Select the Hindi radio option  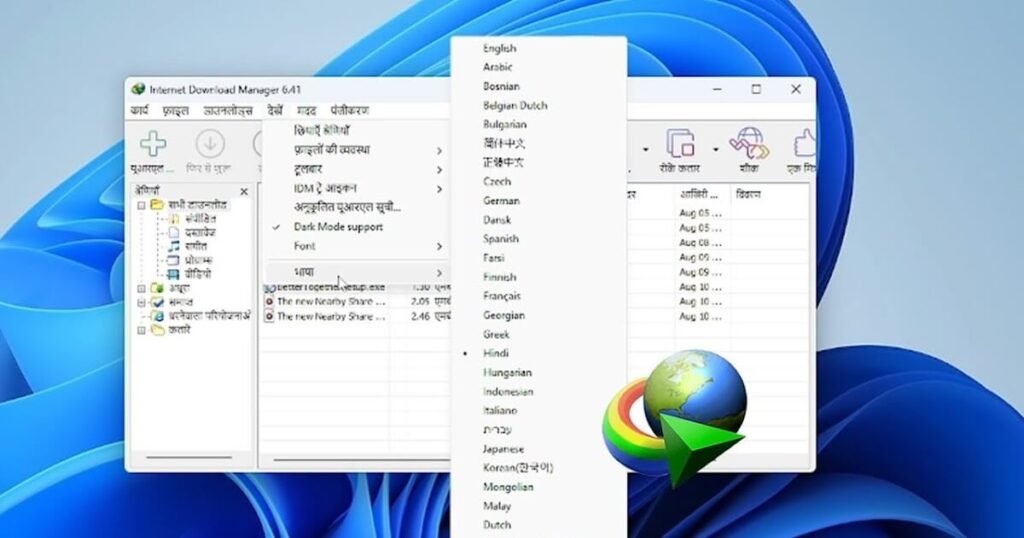click(465, 353)
